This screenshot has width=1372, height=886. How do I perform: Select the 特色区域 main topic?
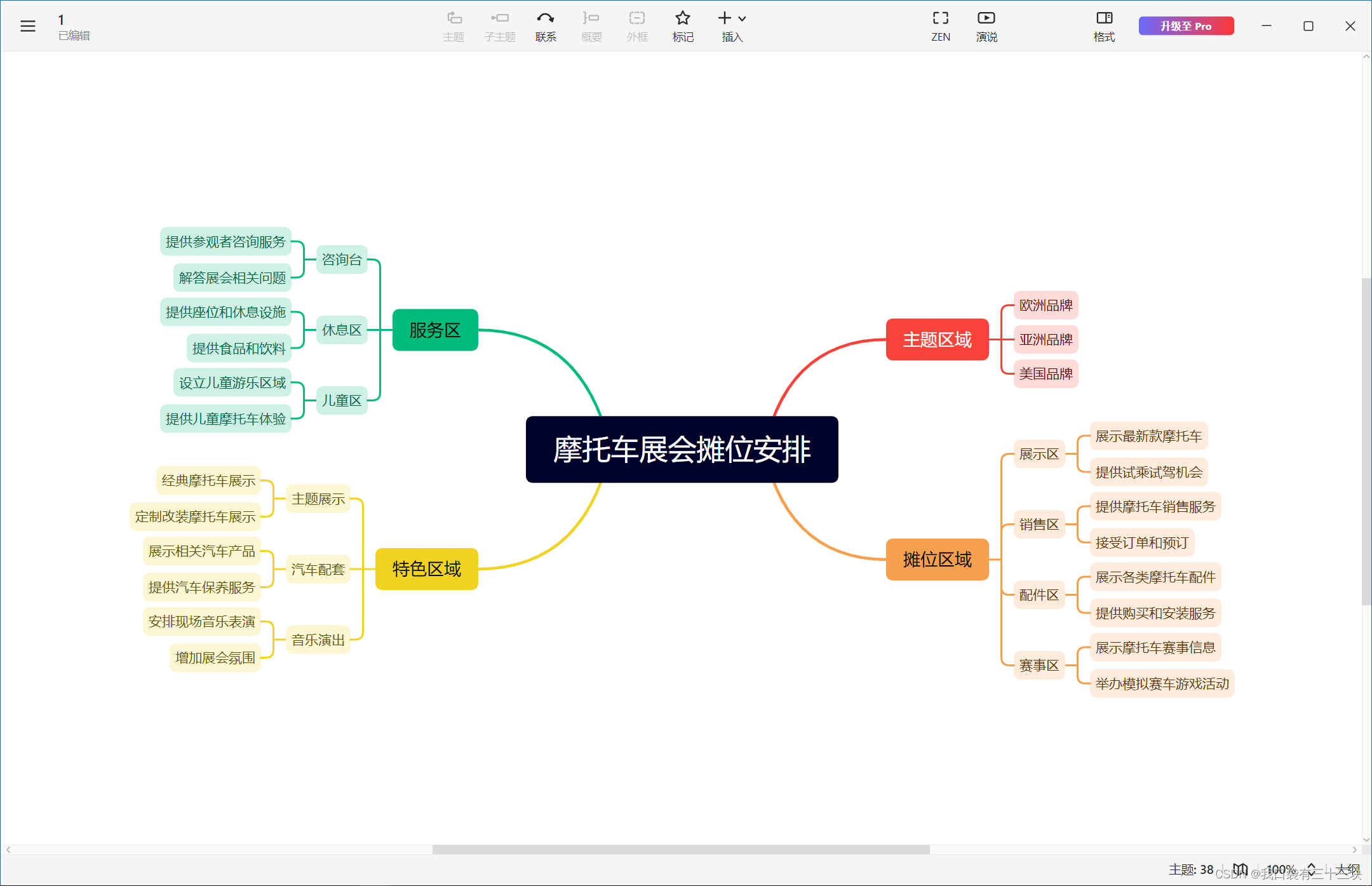[x=426, y=569]
